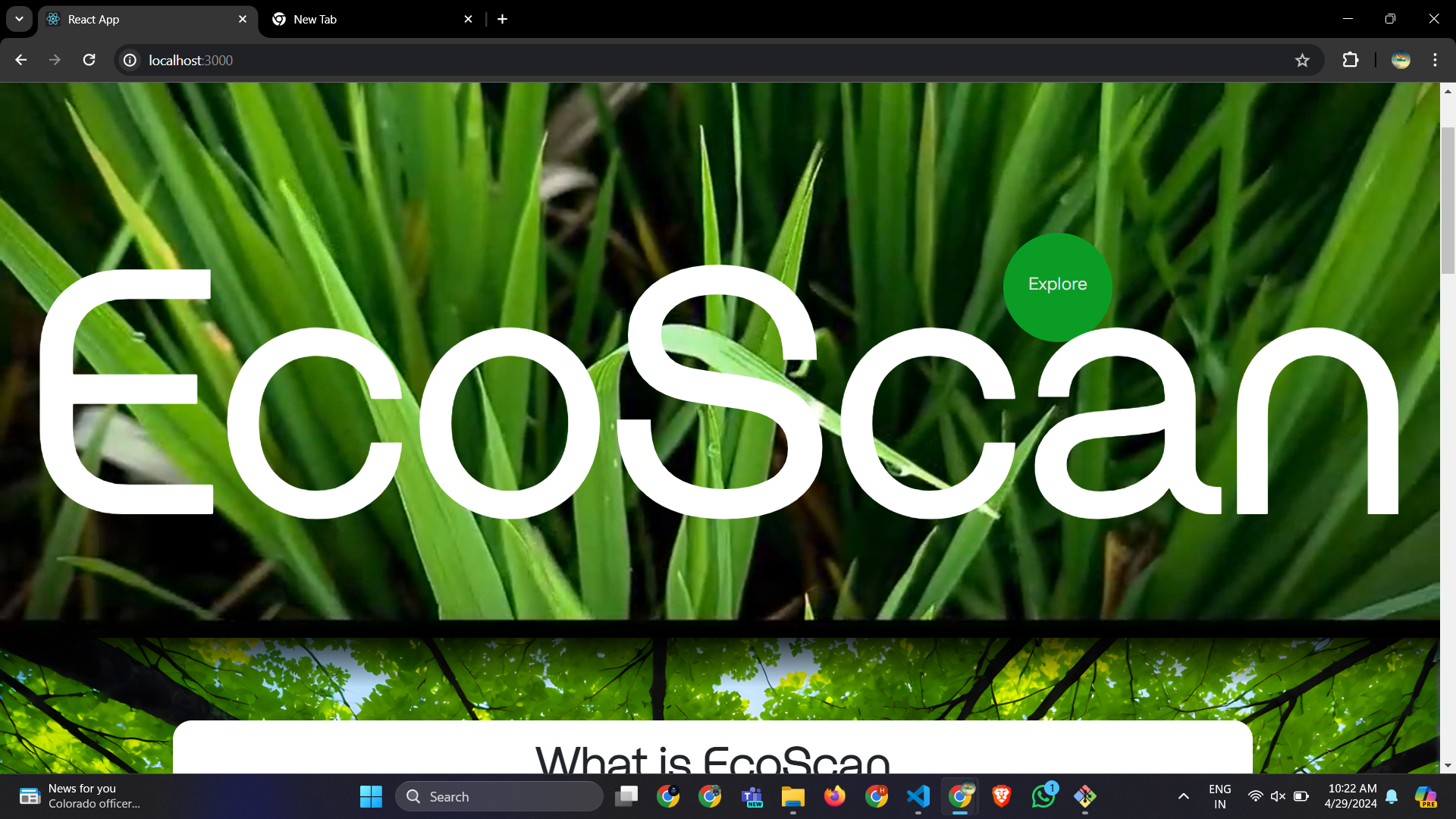Reload the localhost page
1456x819 pixels.
(89, 60)
